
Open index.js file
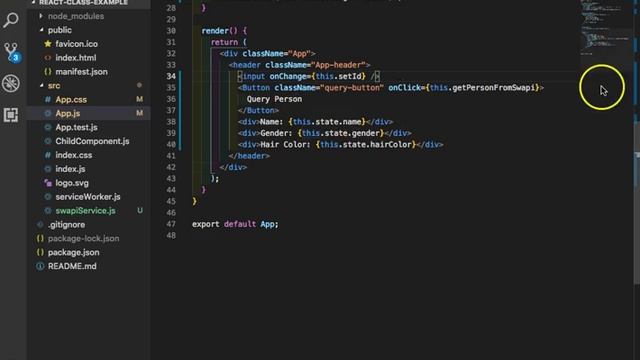tap(70, 169)
